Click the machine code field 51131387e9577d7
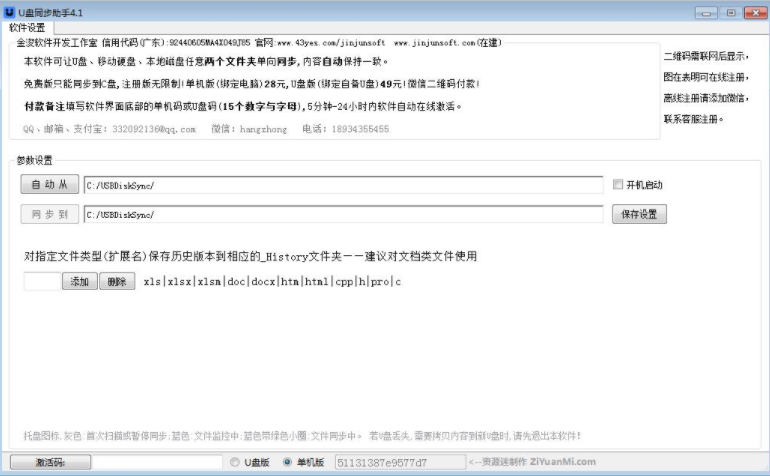 [x=400, y=462]
